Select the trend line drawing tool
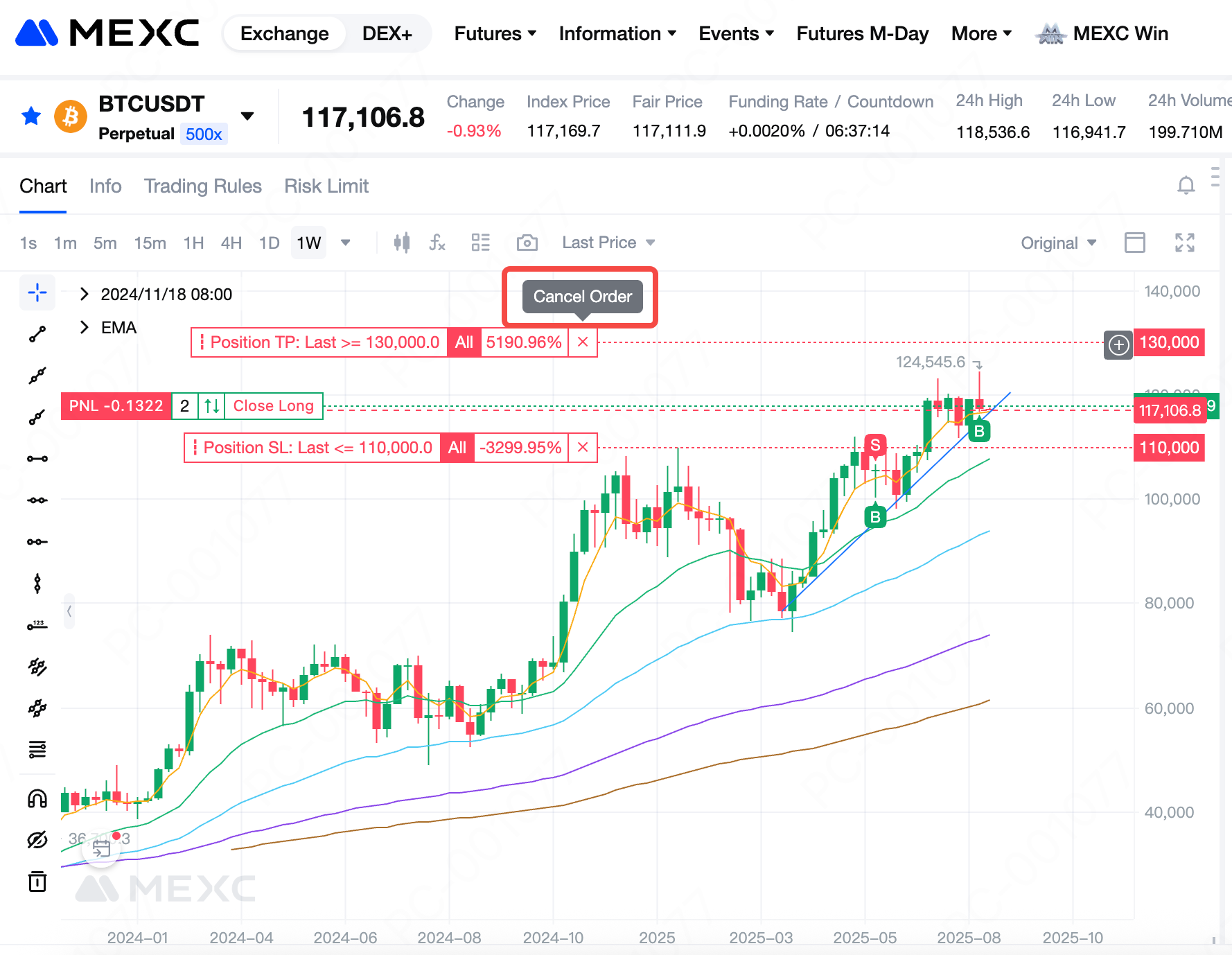The image size is (1232, 955). coord(37,335)
